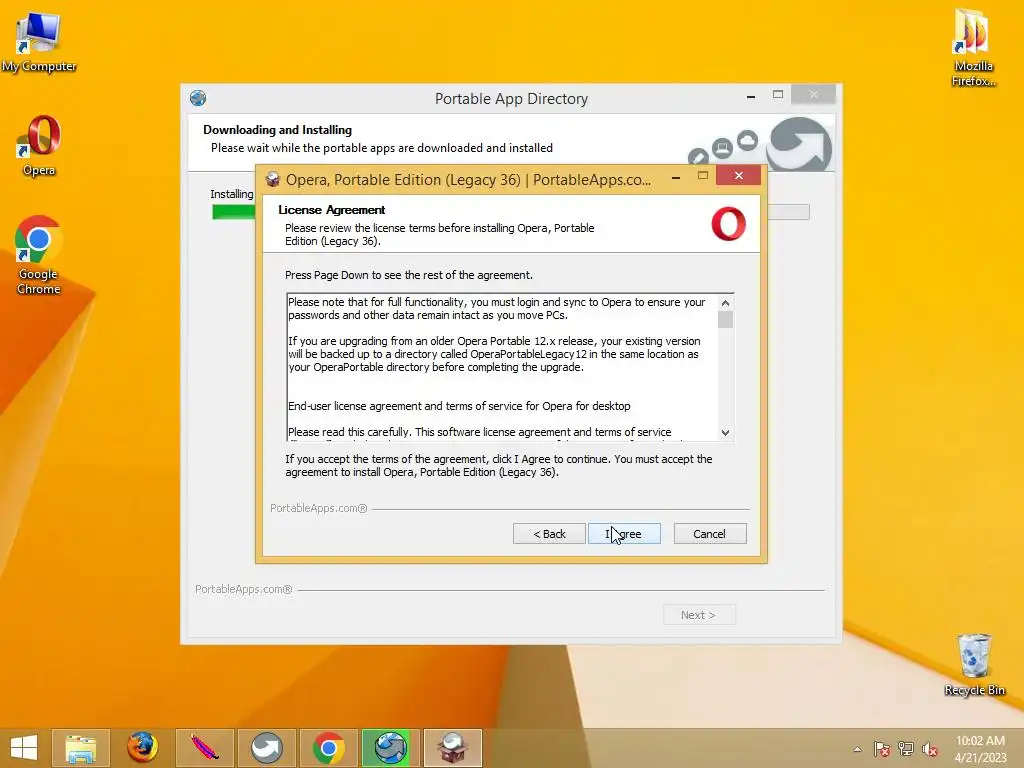This screenshot has width=1024, height=768.
Task: Click the I Agree button
Action: (624, 534)
